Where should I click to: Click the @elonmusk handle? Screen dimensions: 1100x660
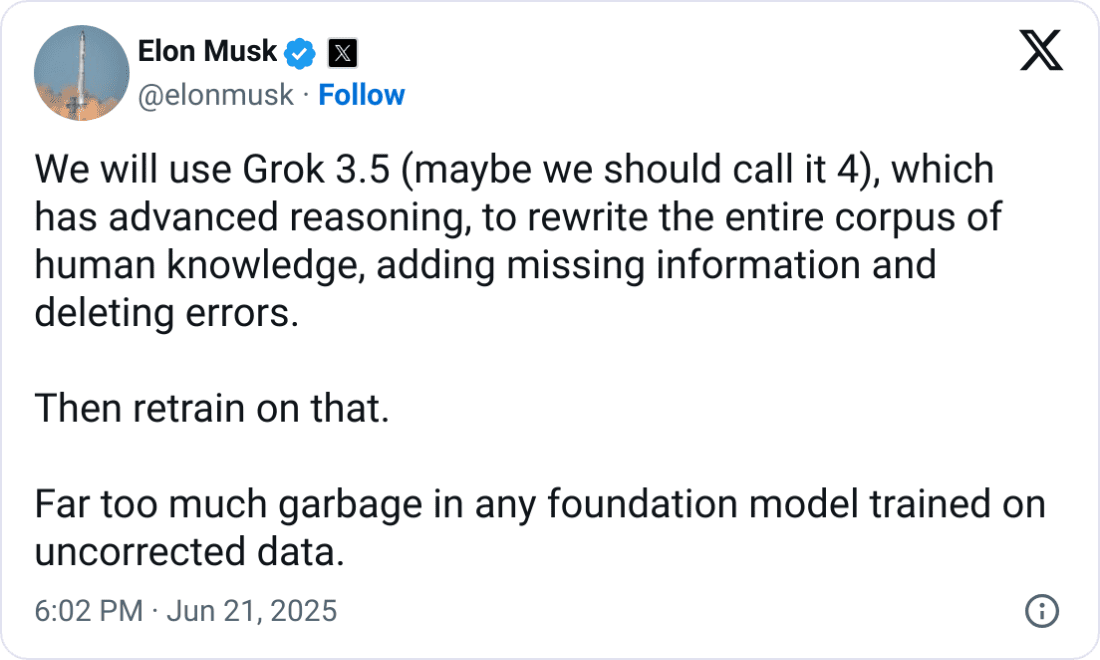click(216, 95)
